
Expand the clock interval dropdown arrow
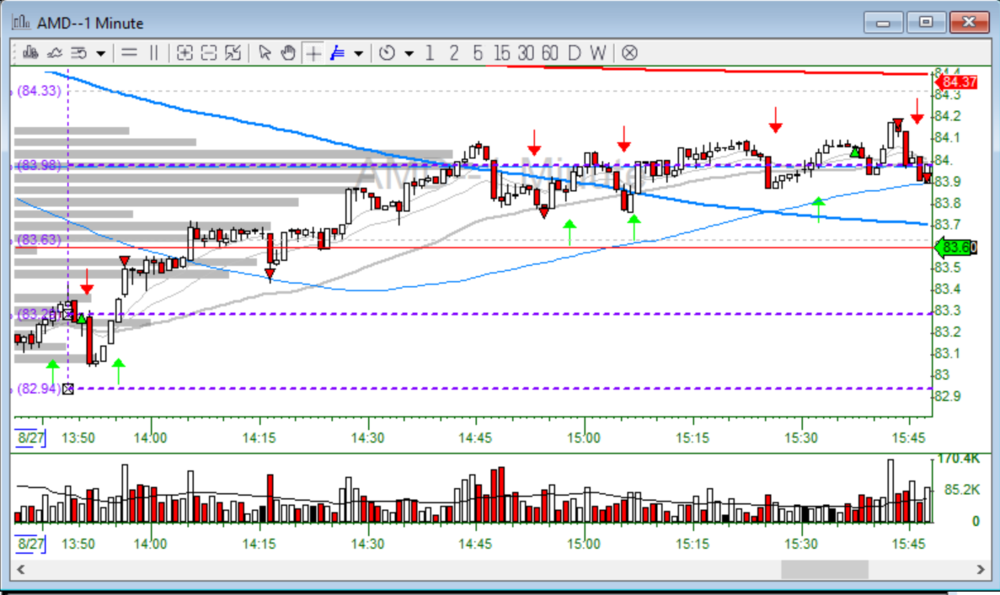click(x=408, y=54)
